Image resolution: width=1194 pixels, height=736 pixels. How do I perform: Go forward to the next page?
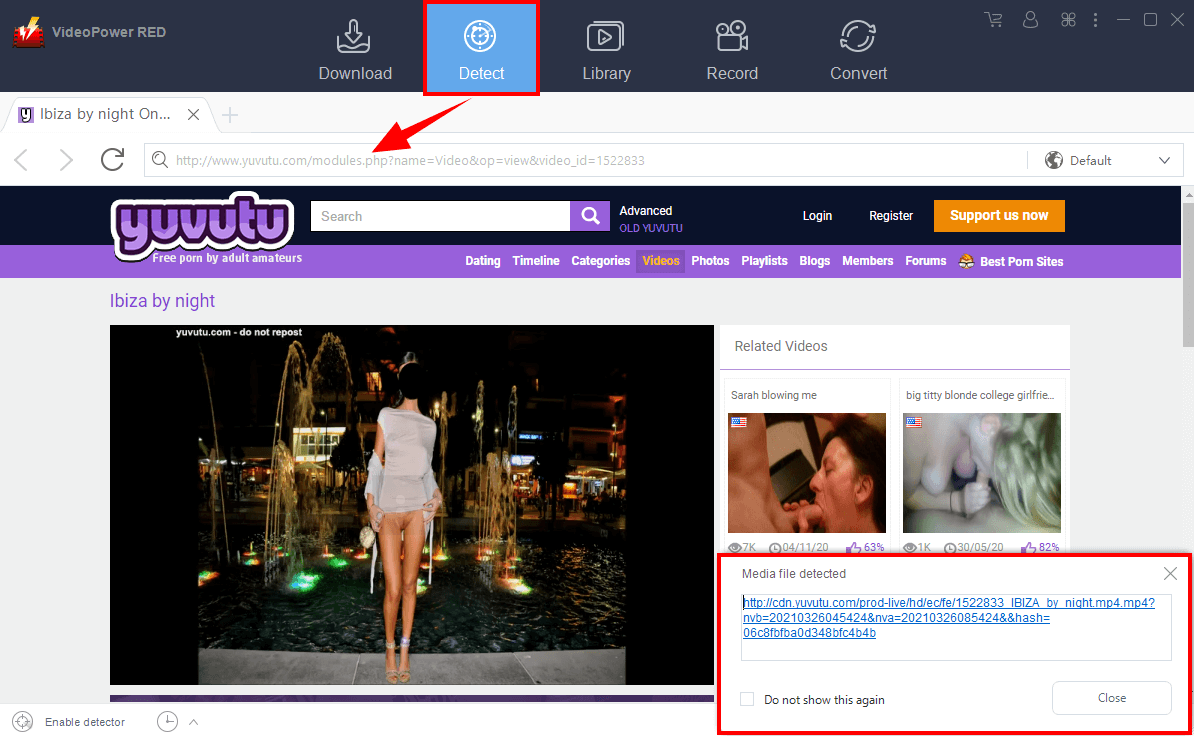pyautogui.click(x=66, y=160)
